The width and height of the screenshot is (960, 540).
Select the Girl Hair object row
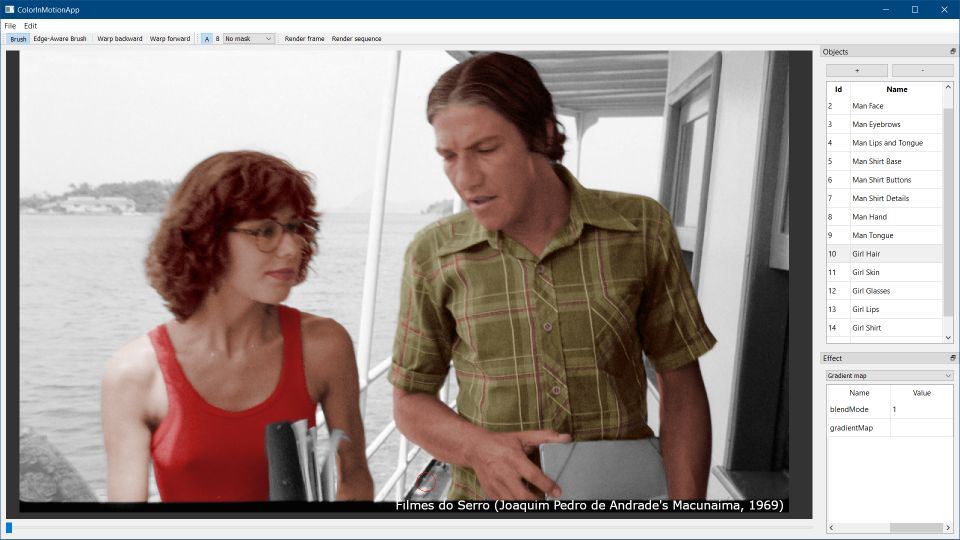coord(885,253)
